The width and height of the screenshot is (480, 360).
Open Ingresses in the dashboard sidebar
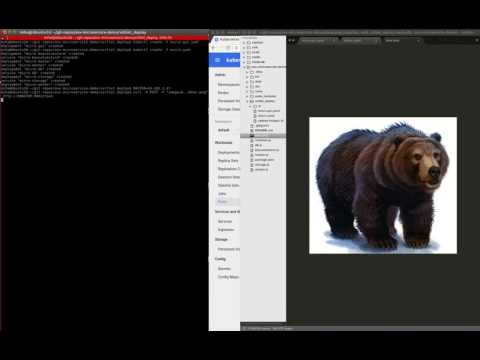point(226,230)
